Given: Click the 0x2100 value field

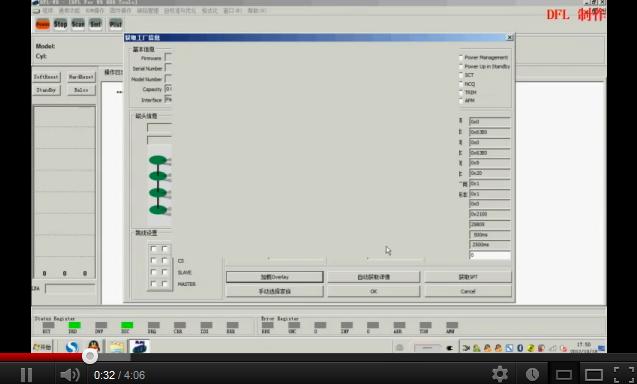Looking at the screenshot, I should (490, 214).
